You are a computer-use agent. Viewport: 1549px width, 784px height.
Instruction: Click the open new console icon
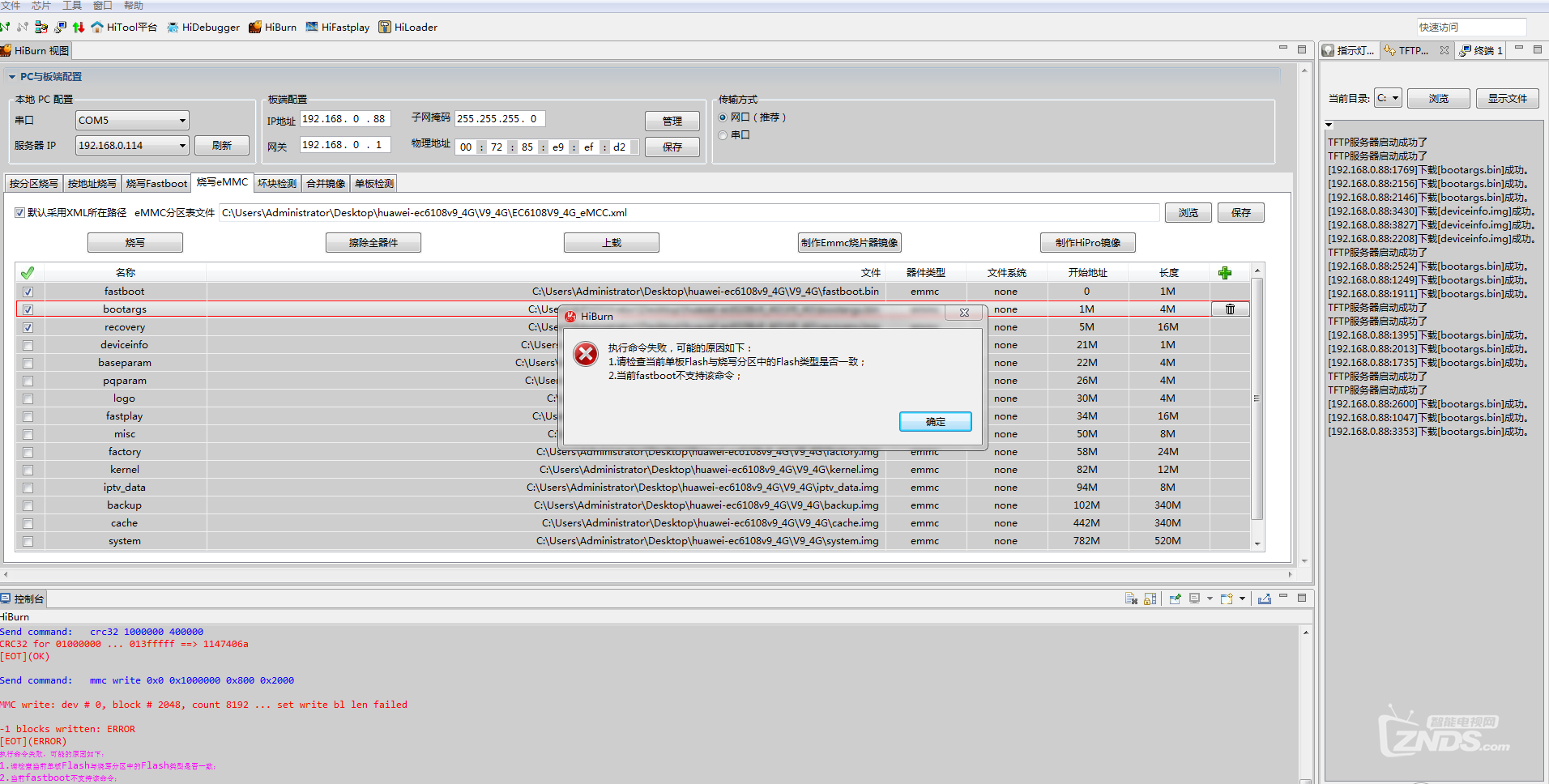click(x=1227, y=599)
